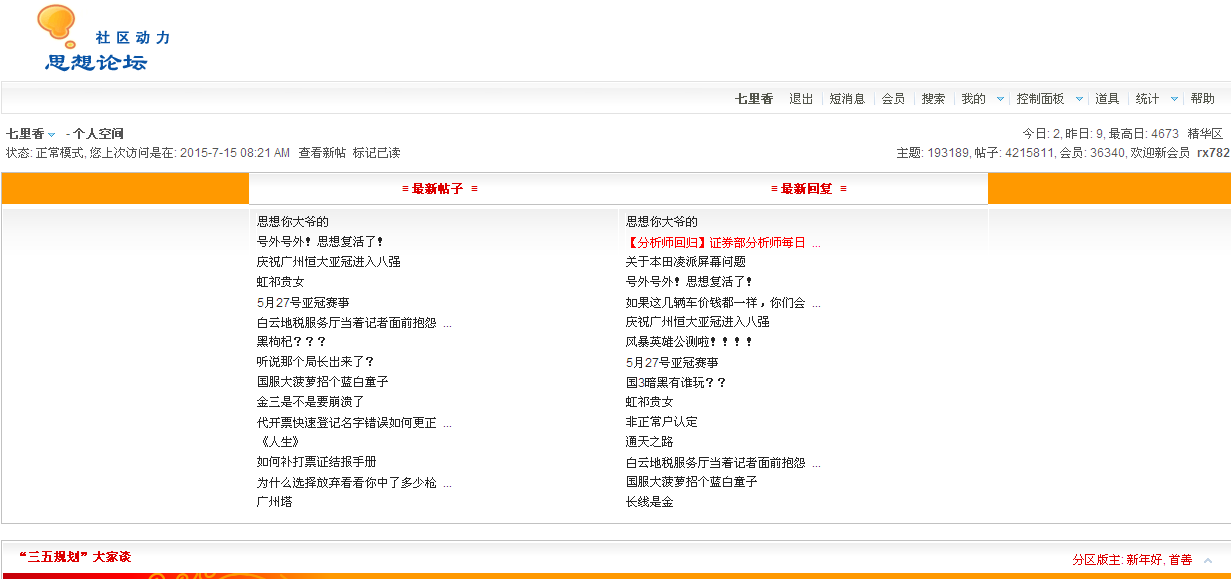Open the 会员 member list

coord(893,99)
